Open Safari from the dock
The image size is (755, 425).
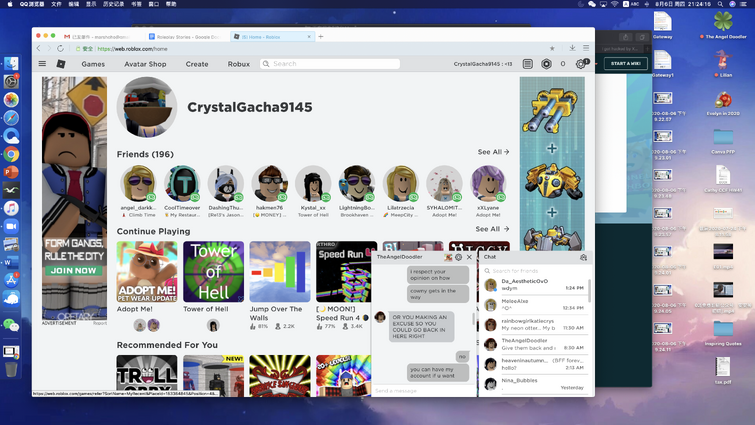tap(11, 117)
